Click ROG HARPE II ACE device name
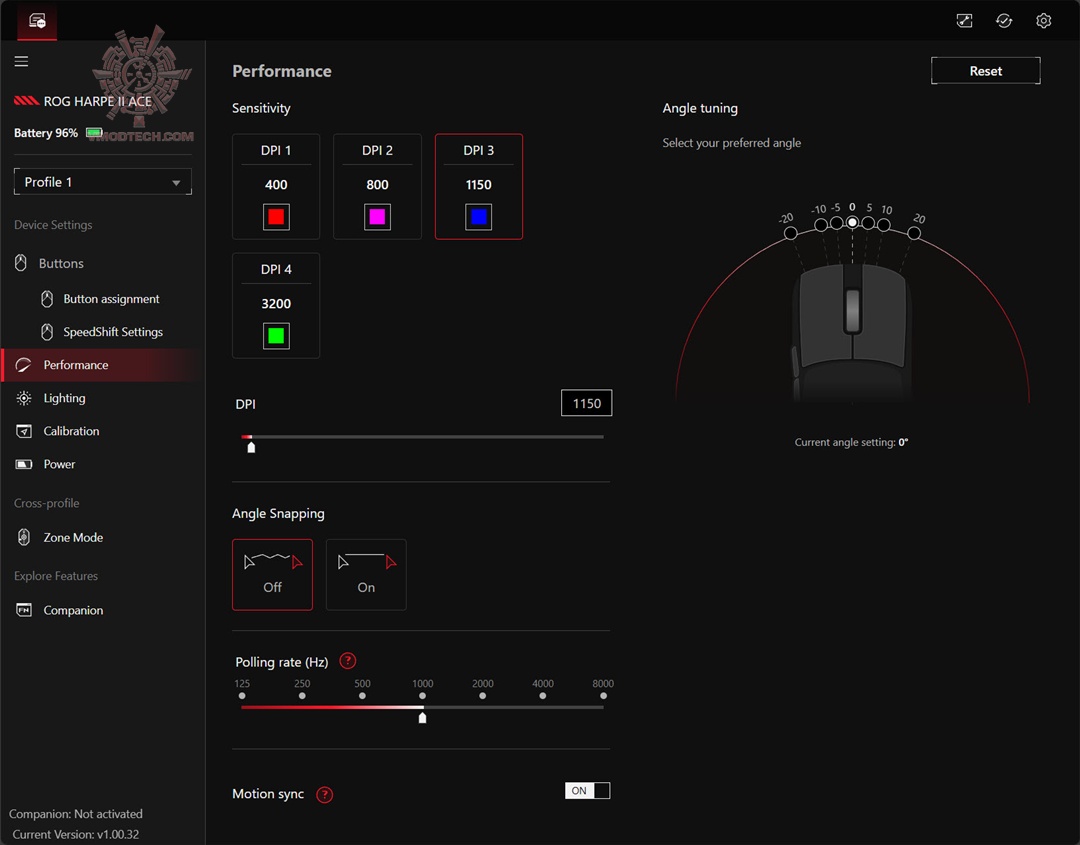Viewport: 1080px width, 845px height. [x=98, y=101]
